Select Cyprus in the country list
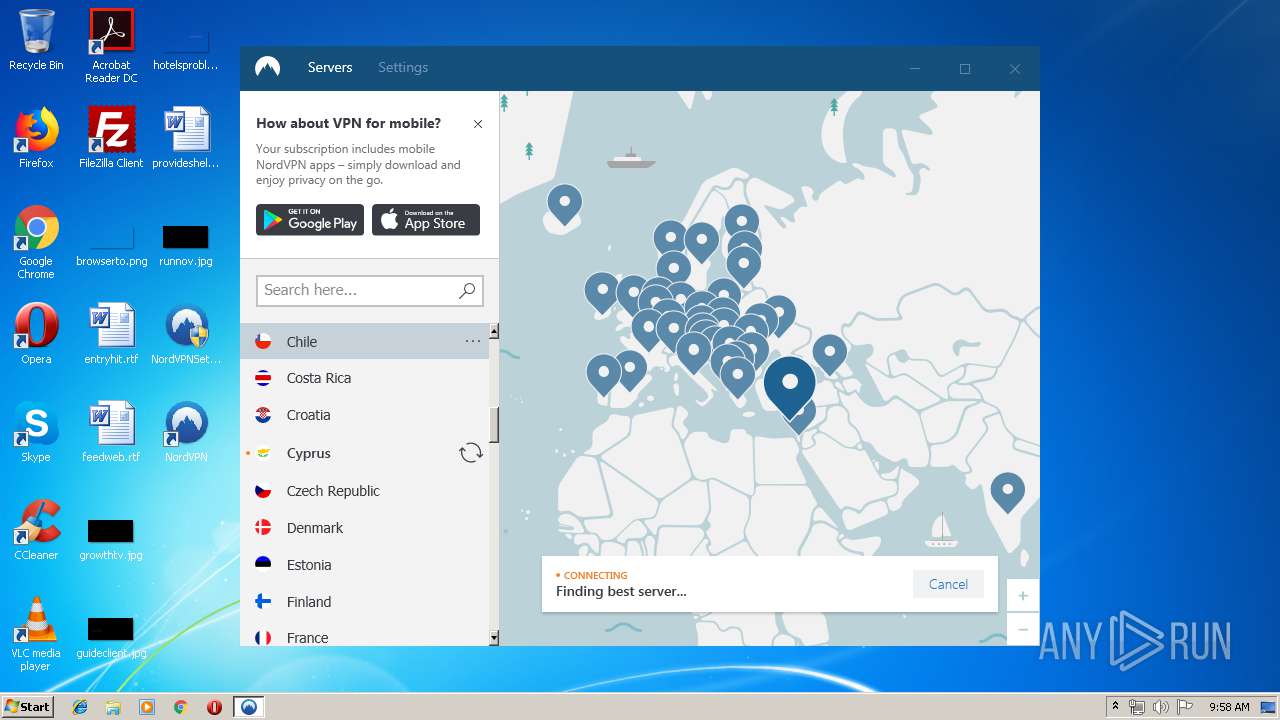1280x720 pixels. 364,453
